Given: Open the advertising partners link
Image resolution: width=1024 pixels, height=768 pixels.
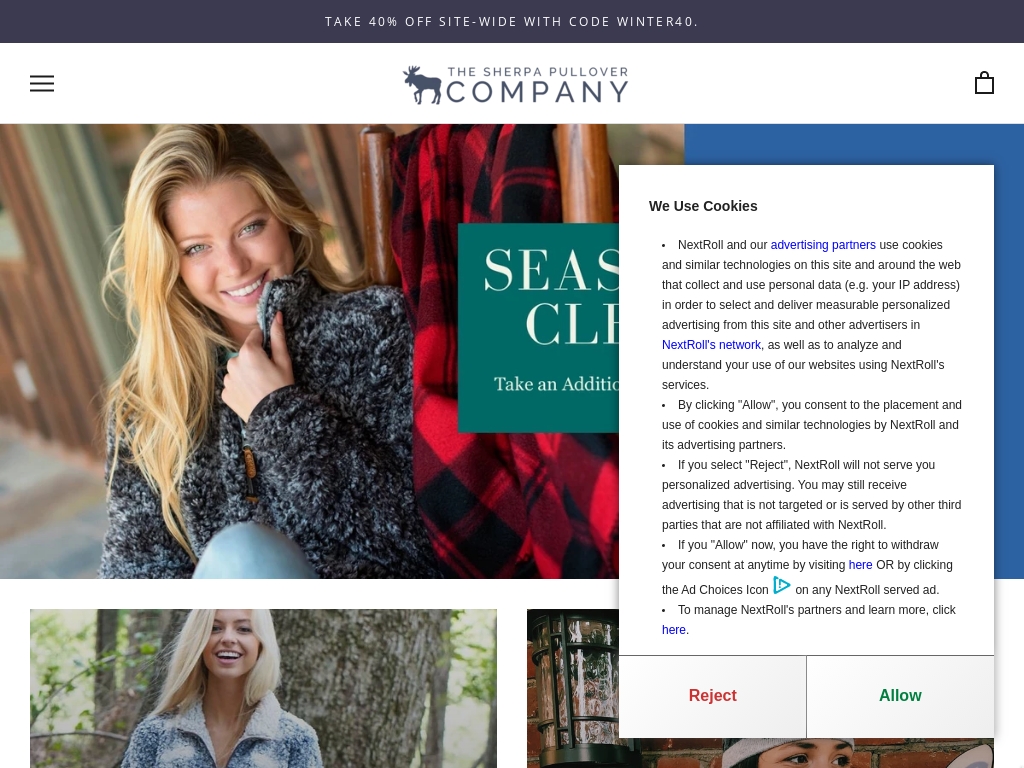Looking at the screenshot, I should 823,245.
